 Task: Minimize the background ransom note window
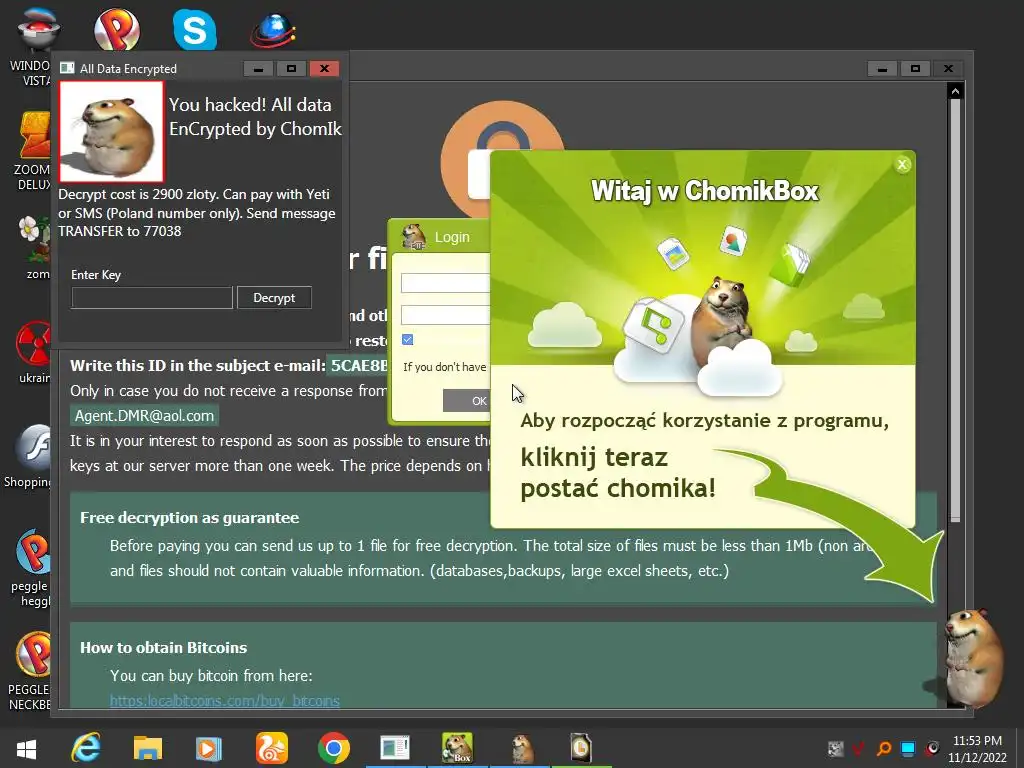pos(882,69)
